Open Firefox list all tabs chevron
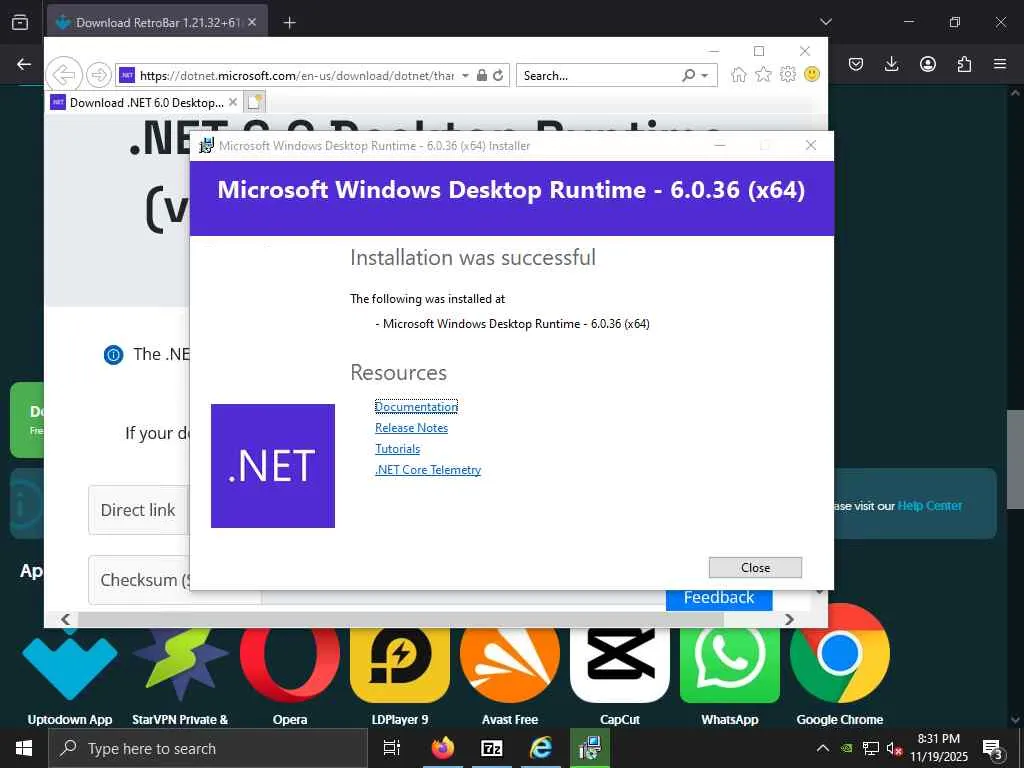 pyautogui.click(x=825, y=22)
